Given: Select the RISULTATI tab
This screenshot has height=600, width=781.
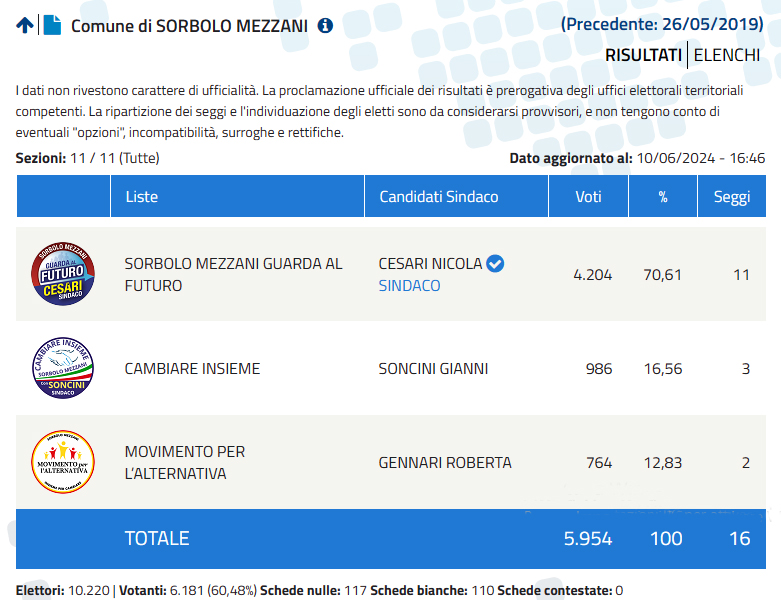Looking at the screenshot, I should [643, 55].
